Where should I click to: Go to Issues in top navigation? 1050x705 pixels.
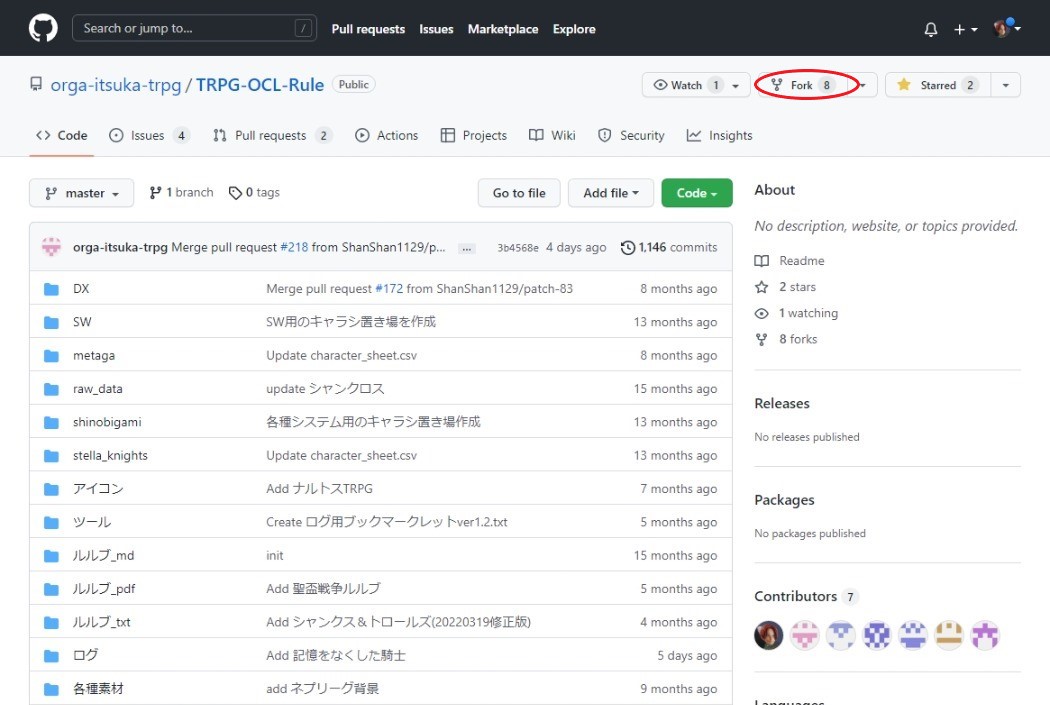(x=436, y=29)
